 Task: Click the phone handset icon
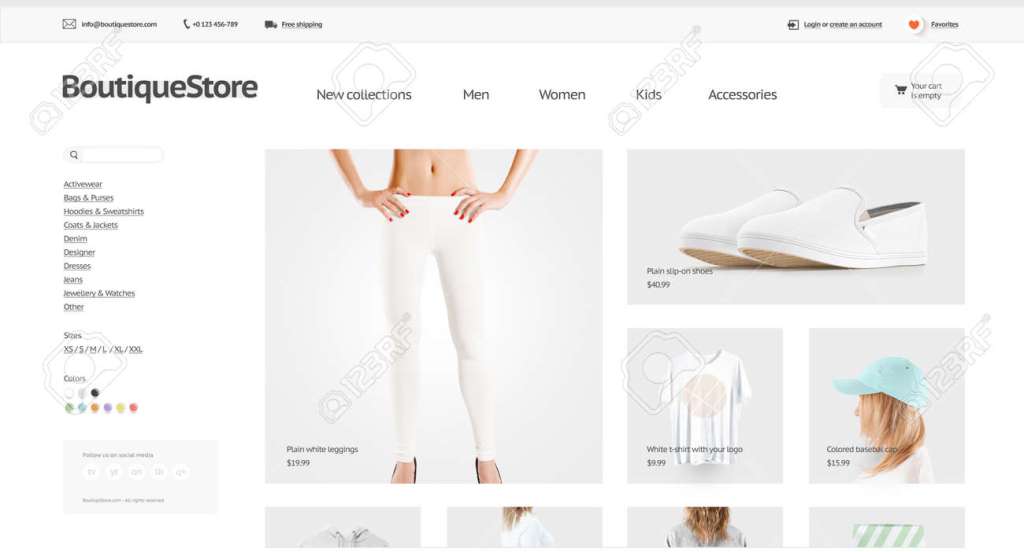[186, 24]
